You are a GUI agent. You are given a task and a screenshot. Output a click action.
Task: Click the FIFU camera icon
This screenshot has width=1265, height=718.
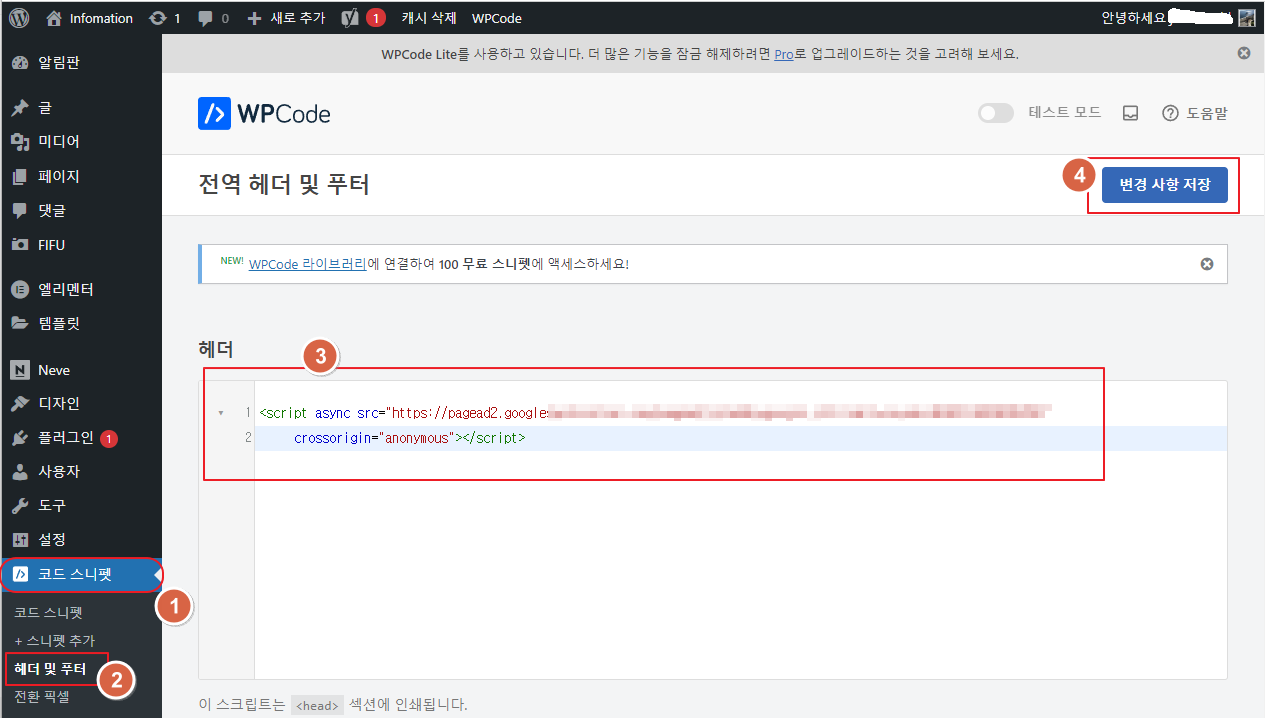point(20,244)
